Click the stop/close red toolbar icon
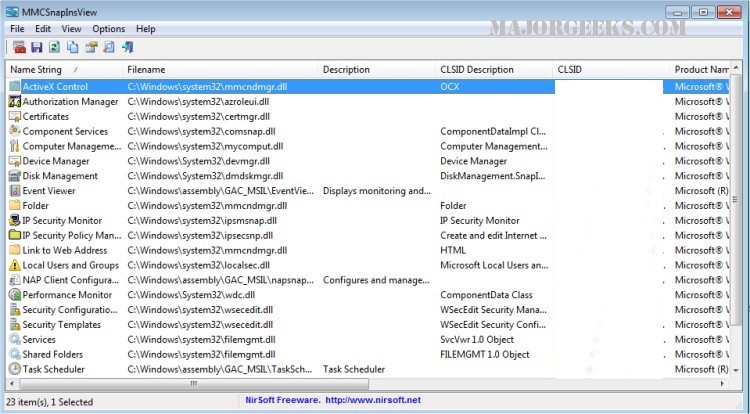The width and height of the screenshot is (750, 414). point(19,47)
